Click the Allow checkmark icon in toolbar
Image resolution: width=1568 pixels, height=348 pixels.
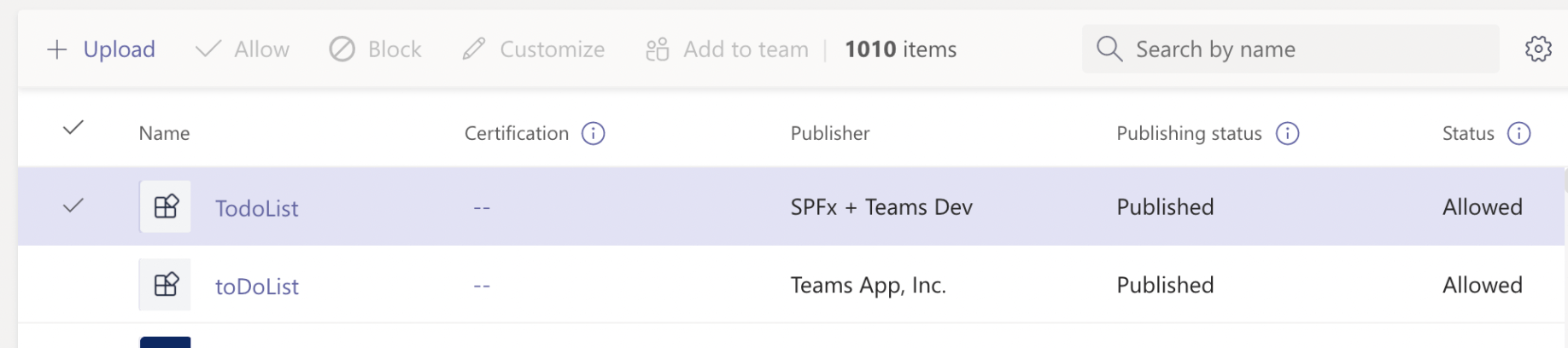[x=208, y=49]
